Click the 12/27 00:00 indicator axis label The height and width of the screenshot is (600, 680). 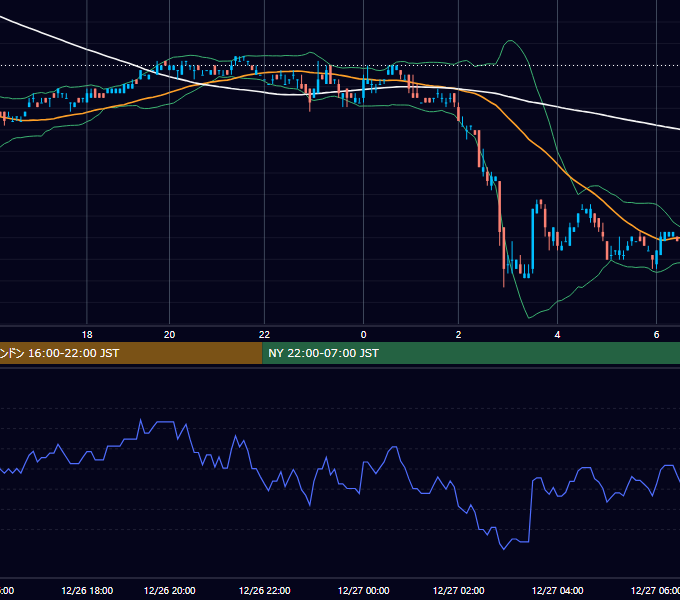[x=363, y=590]
